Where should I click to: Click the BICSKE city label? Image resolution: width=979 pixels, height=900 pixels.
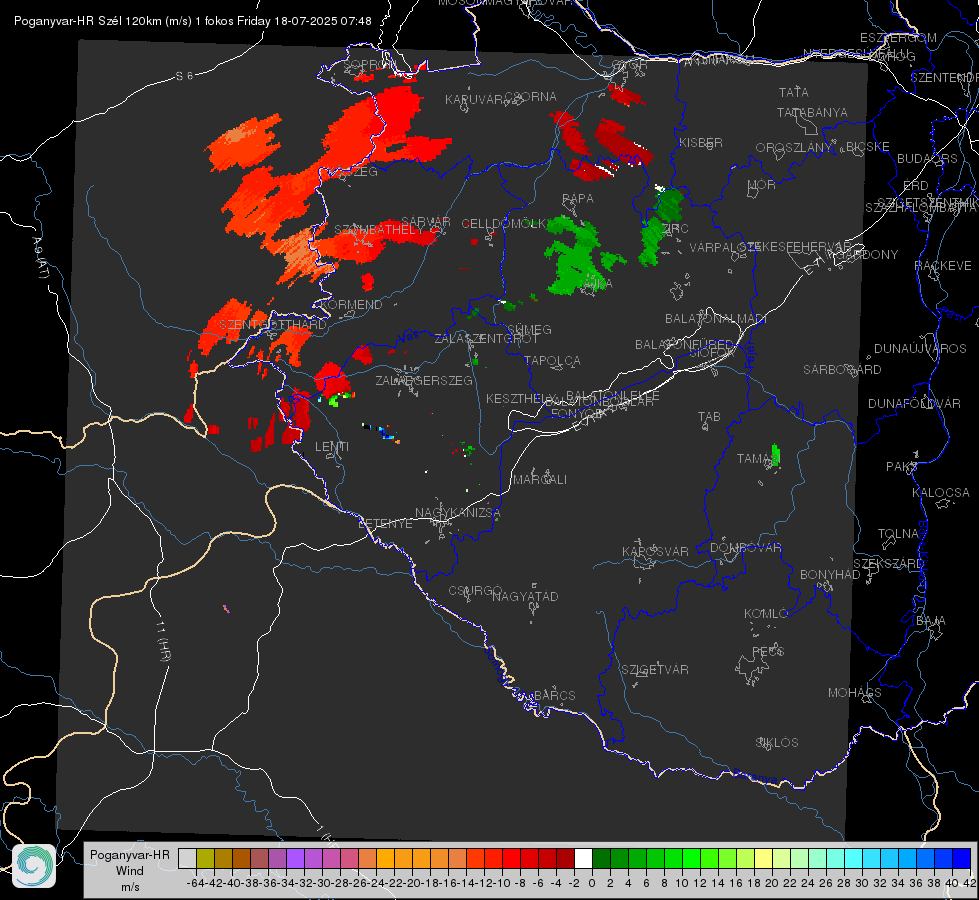[867, 147]
